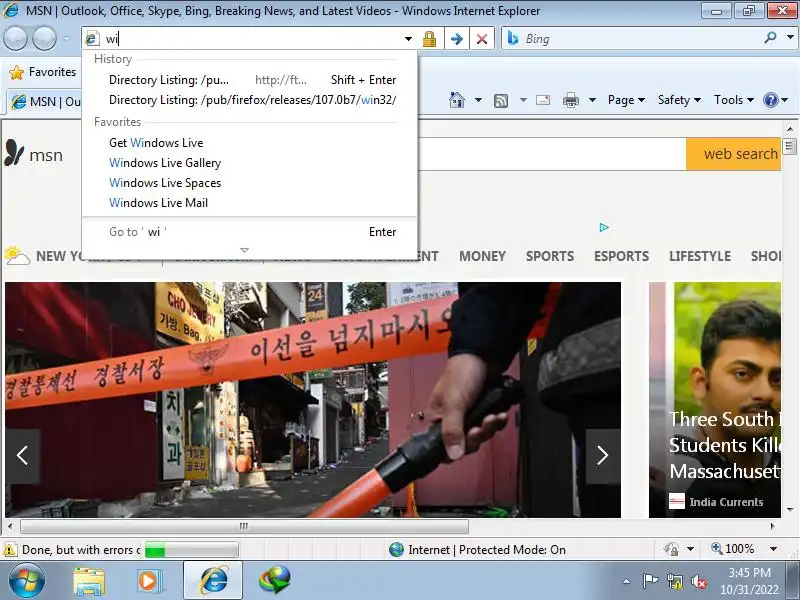Expand the zoom level dropdown arrow
This screenshot has height=600, width=800.
773,549
